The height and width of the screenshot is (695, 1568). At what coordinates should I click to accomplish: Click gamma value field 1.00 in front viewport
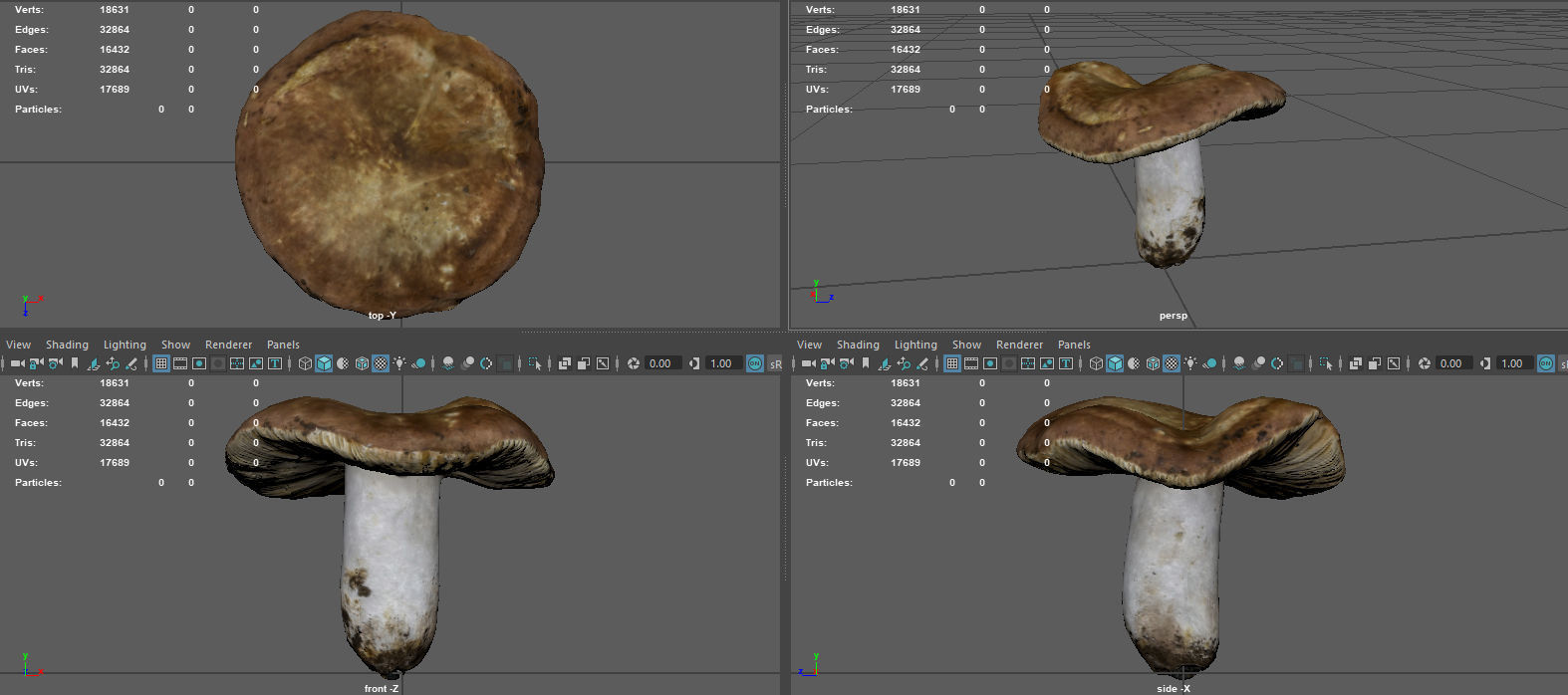[723, 363]
